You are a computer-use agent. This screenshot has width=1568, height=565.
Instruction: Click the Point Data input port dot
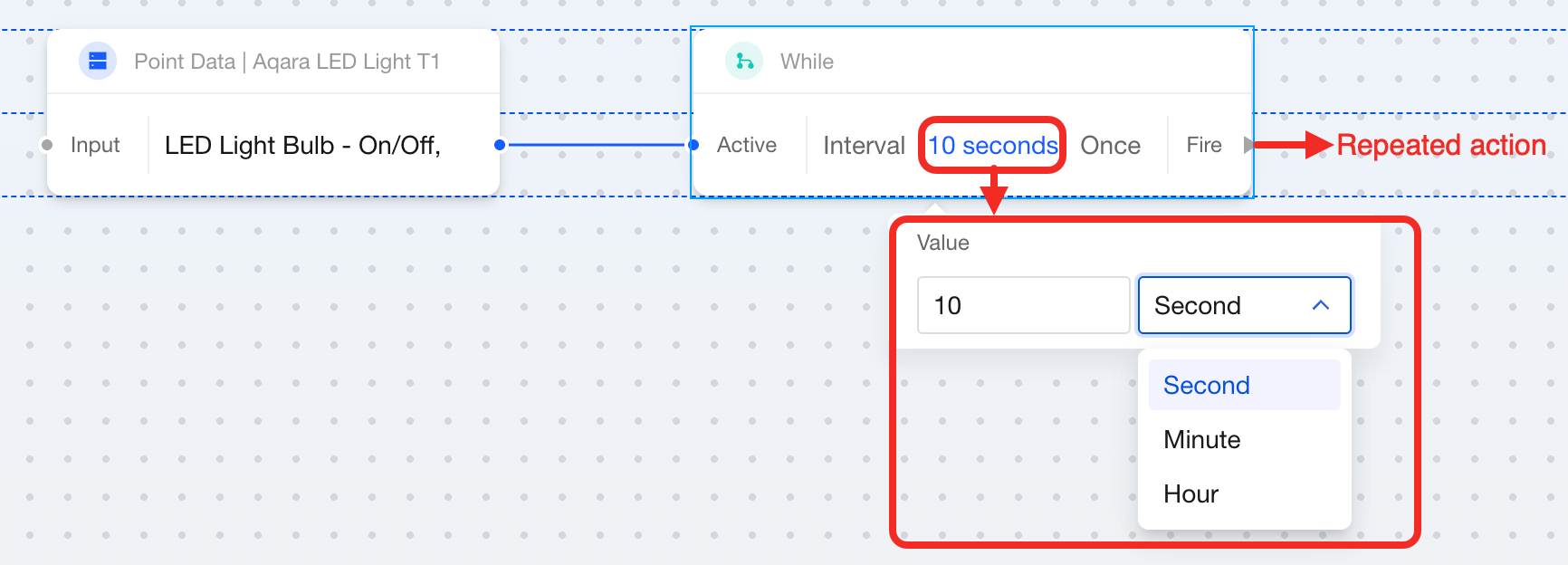pyautogui.click(x=47, y=145)
